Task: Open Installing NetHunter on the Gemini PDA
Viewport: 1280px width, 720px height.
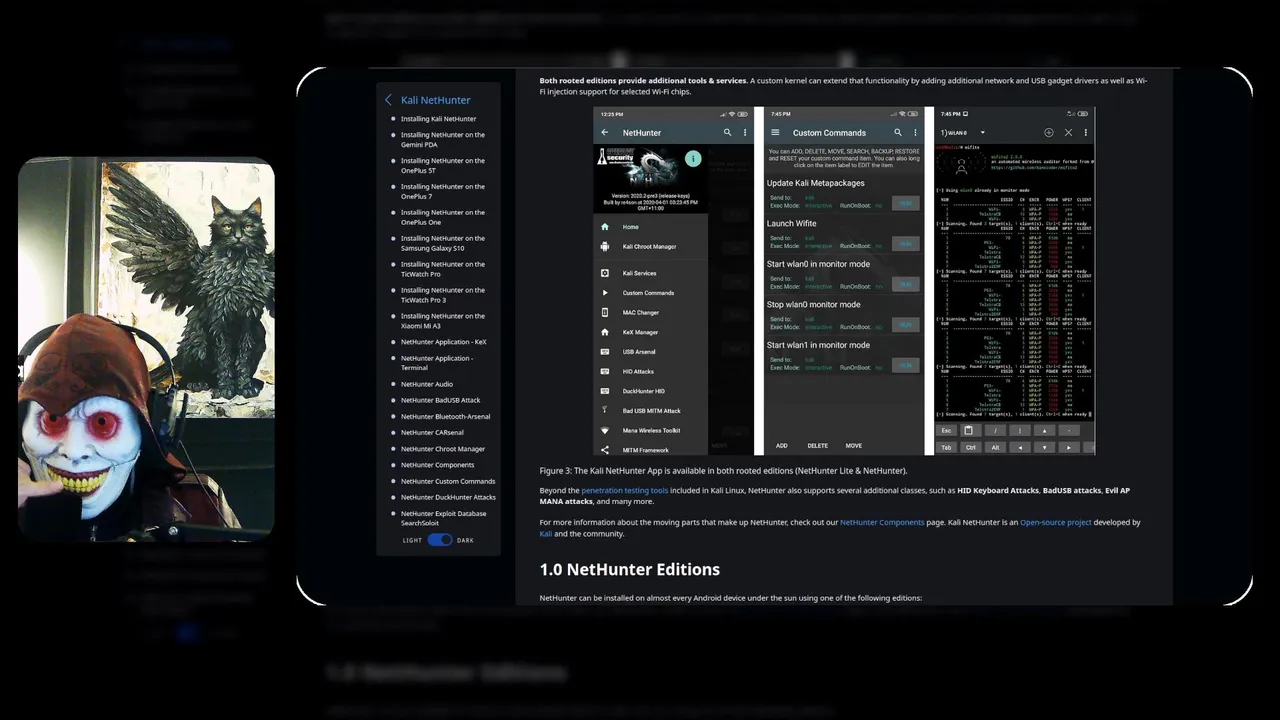Action: (x=443, y=139)
